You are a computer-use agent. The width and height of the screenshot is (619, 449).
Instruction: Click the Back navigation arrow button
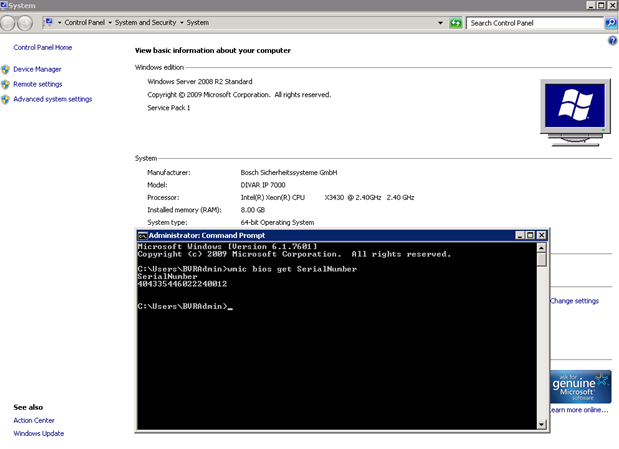tap(10, 22)
